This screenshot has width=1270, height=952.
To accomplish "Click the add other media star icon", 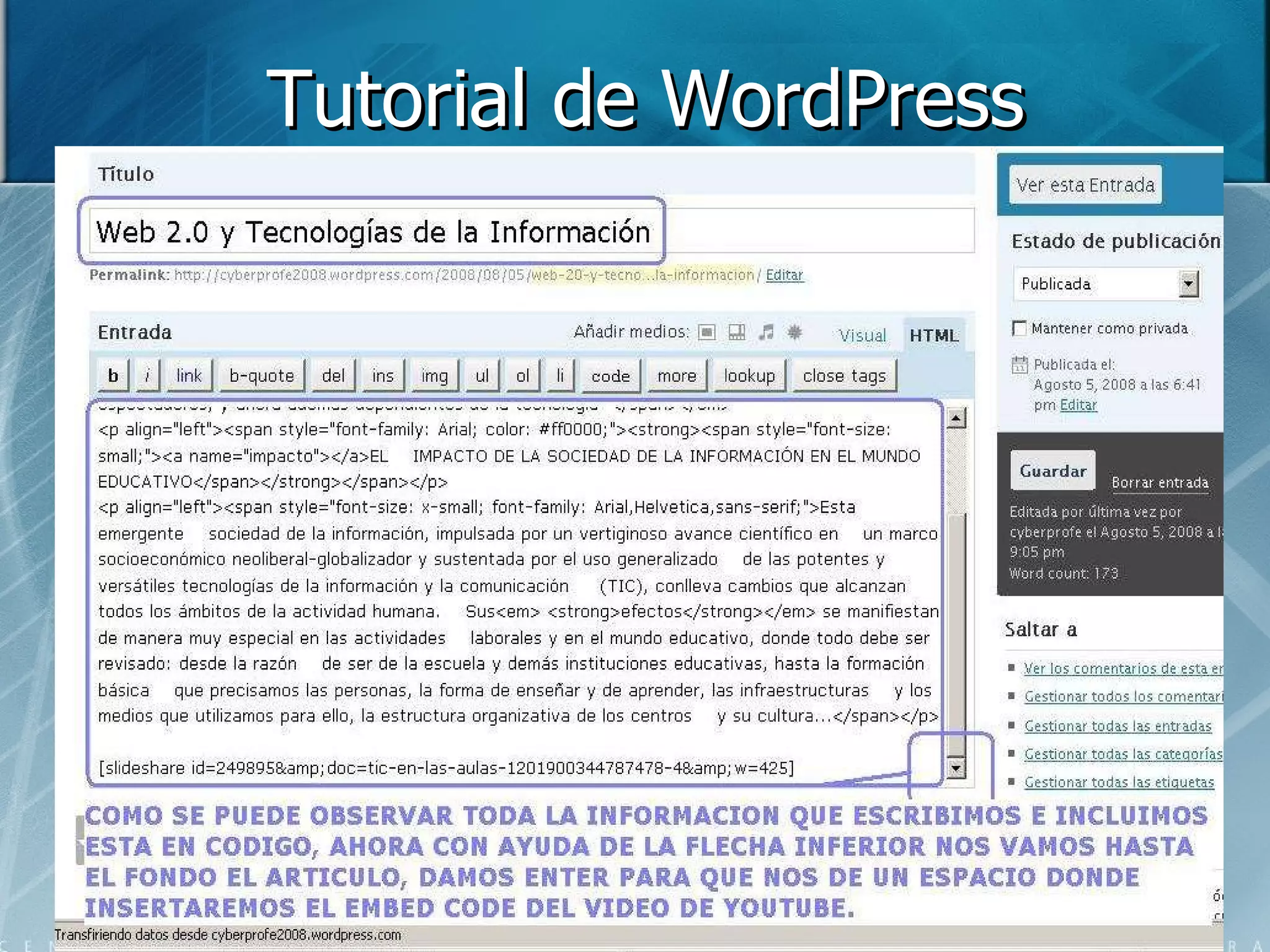I will [x=794, y=333].
